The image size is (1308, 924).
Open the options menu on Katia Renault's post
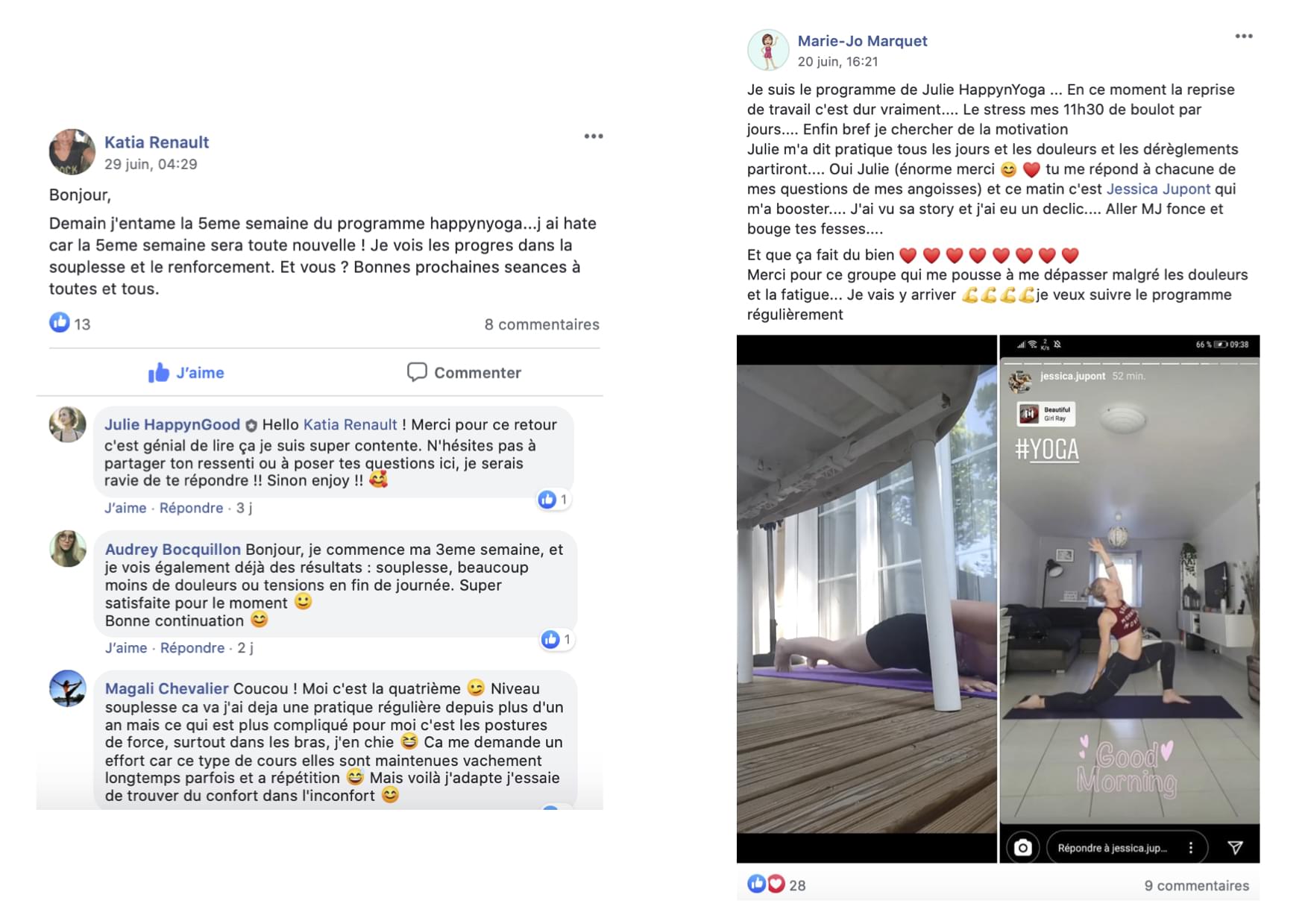[x=594, y=136]
